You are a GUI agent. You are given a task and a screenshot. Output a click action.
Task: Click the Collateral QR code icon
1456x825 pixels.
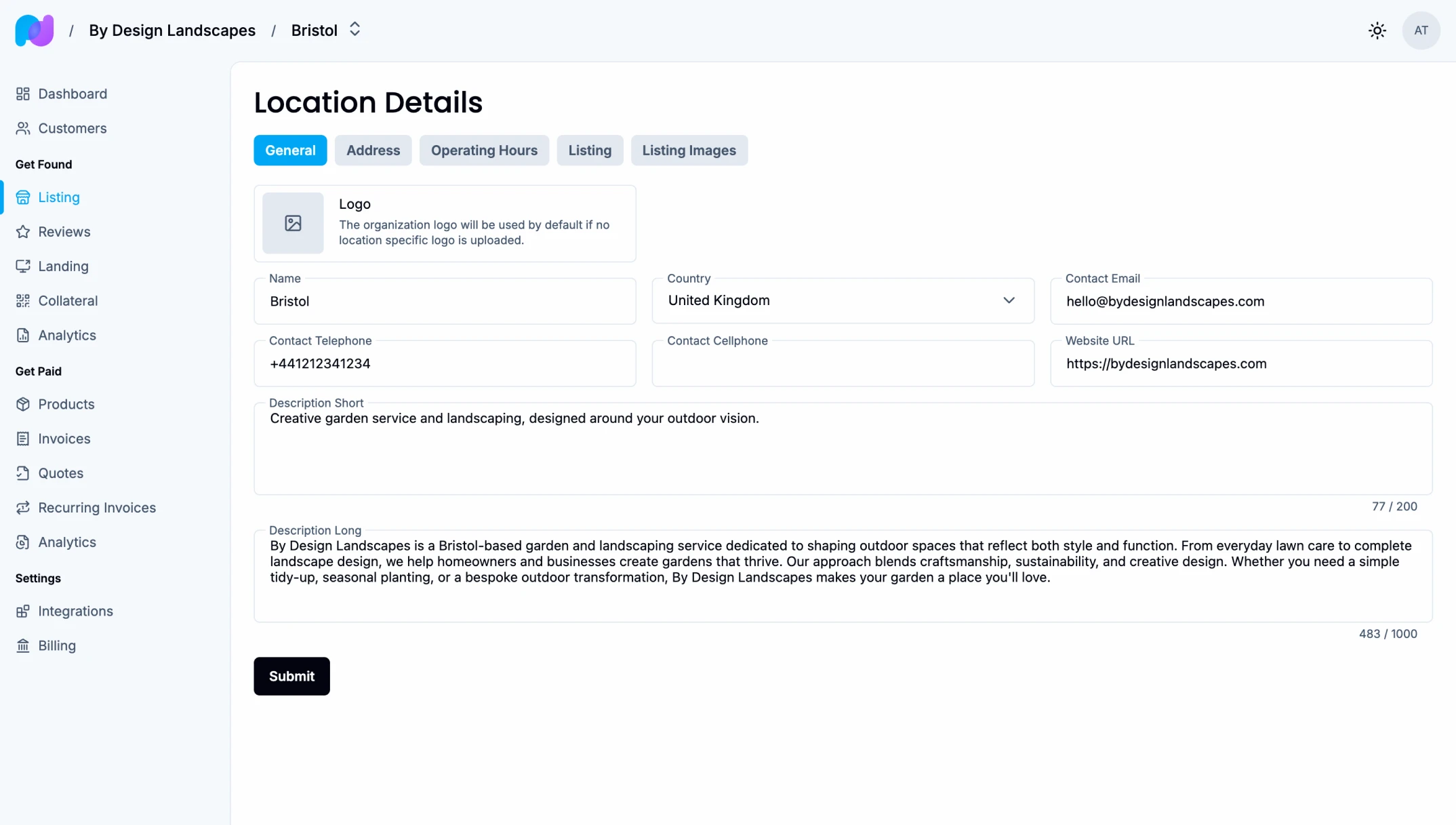[23, 301]
